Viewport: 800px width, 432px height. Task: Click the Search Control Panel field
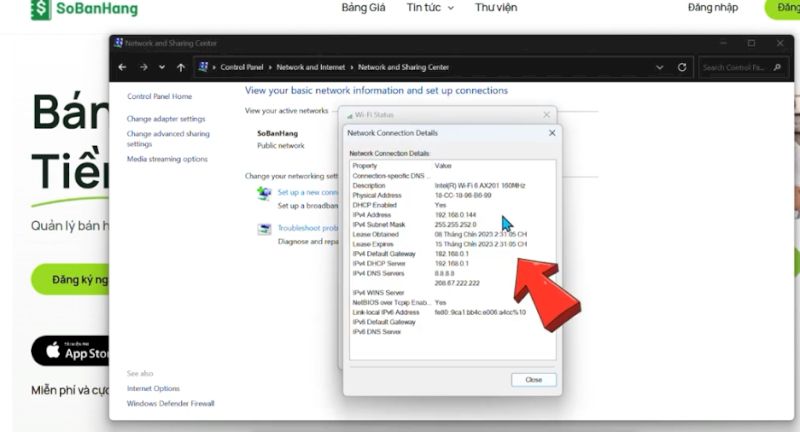(x=742, y=67)
